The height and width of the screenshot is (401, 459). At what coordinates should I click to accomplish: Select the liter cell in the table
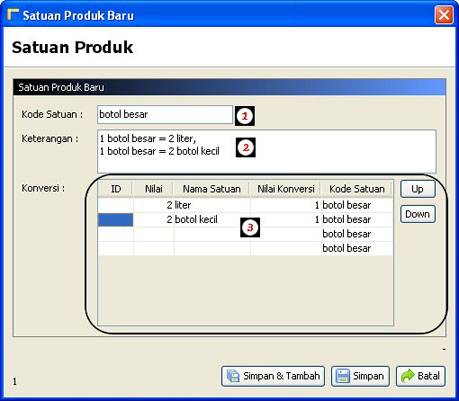212,205
